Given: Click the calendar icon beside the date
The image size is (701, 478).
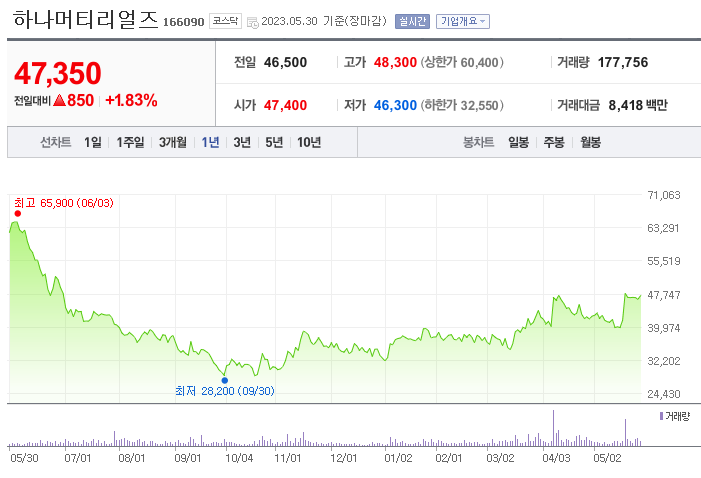Looking at the screenshot, I should coord(253,22).
